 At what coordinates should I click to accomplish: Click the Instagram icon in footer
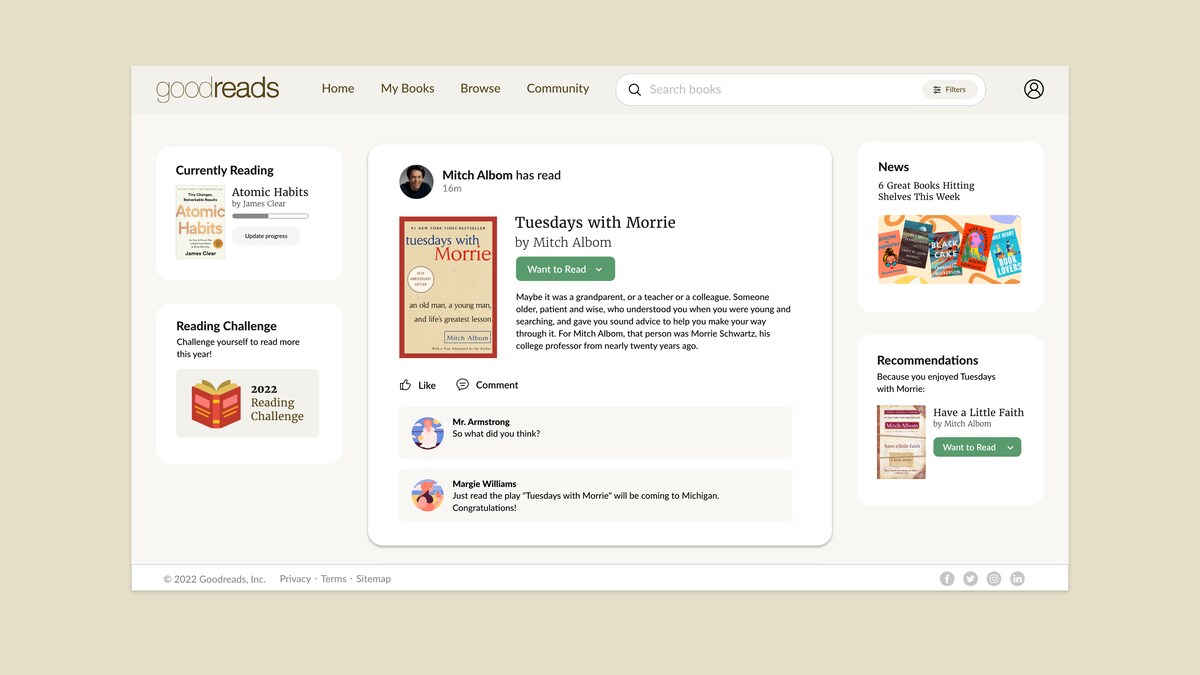click(993, 578)
